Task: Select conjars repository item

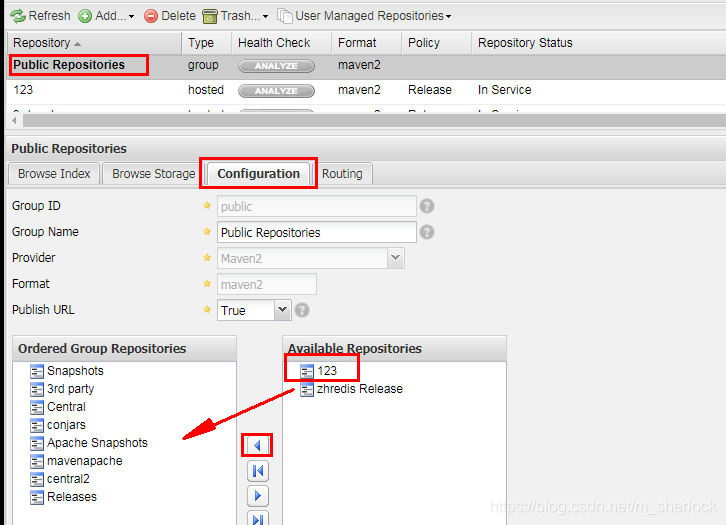Action: 66,425
